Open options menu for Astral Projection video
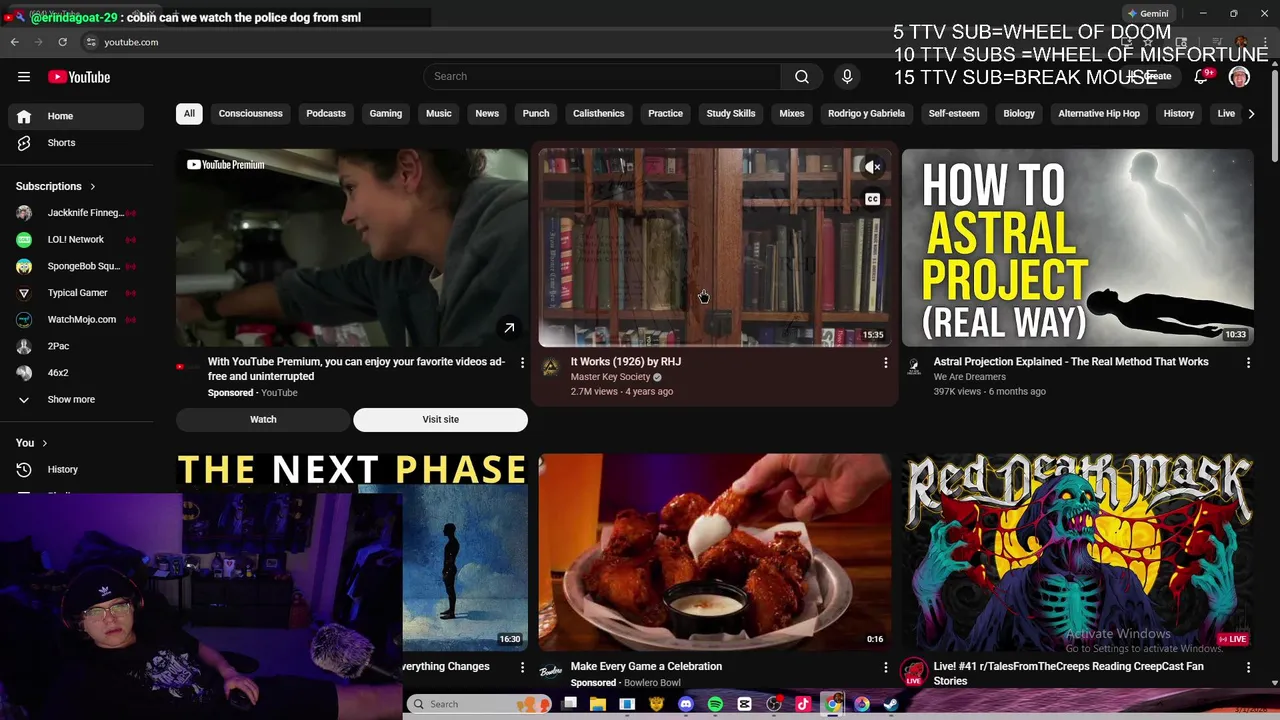This screenshot has width=1280, height=720. point(1248,363)
